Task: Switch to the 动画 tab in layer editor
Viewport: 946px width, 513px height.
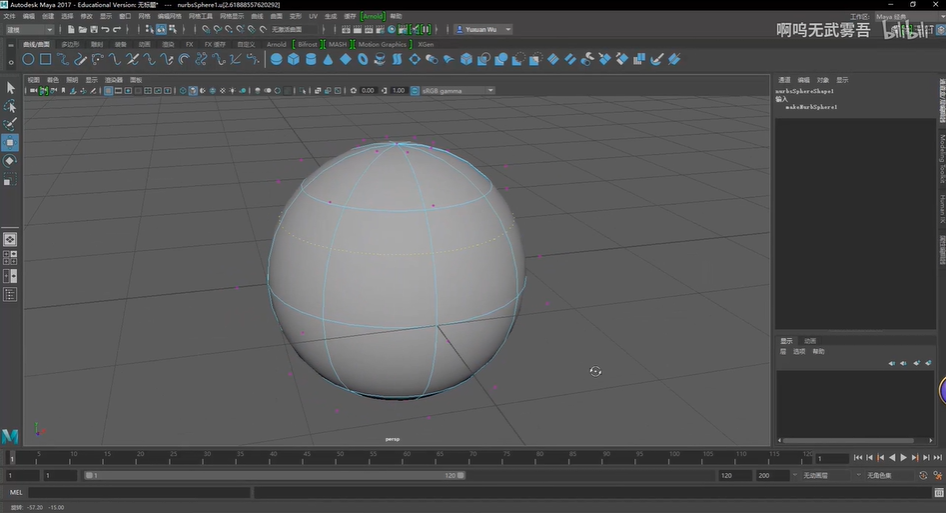Action: tap(810, 341)
